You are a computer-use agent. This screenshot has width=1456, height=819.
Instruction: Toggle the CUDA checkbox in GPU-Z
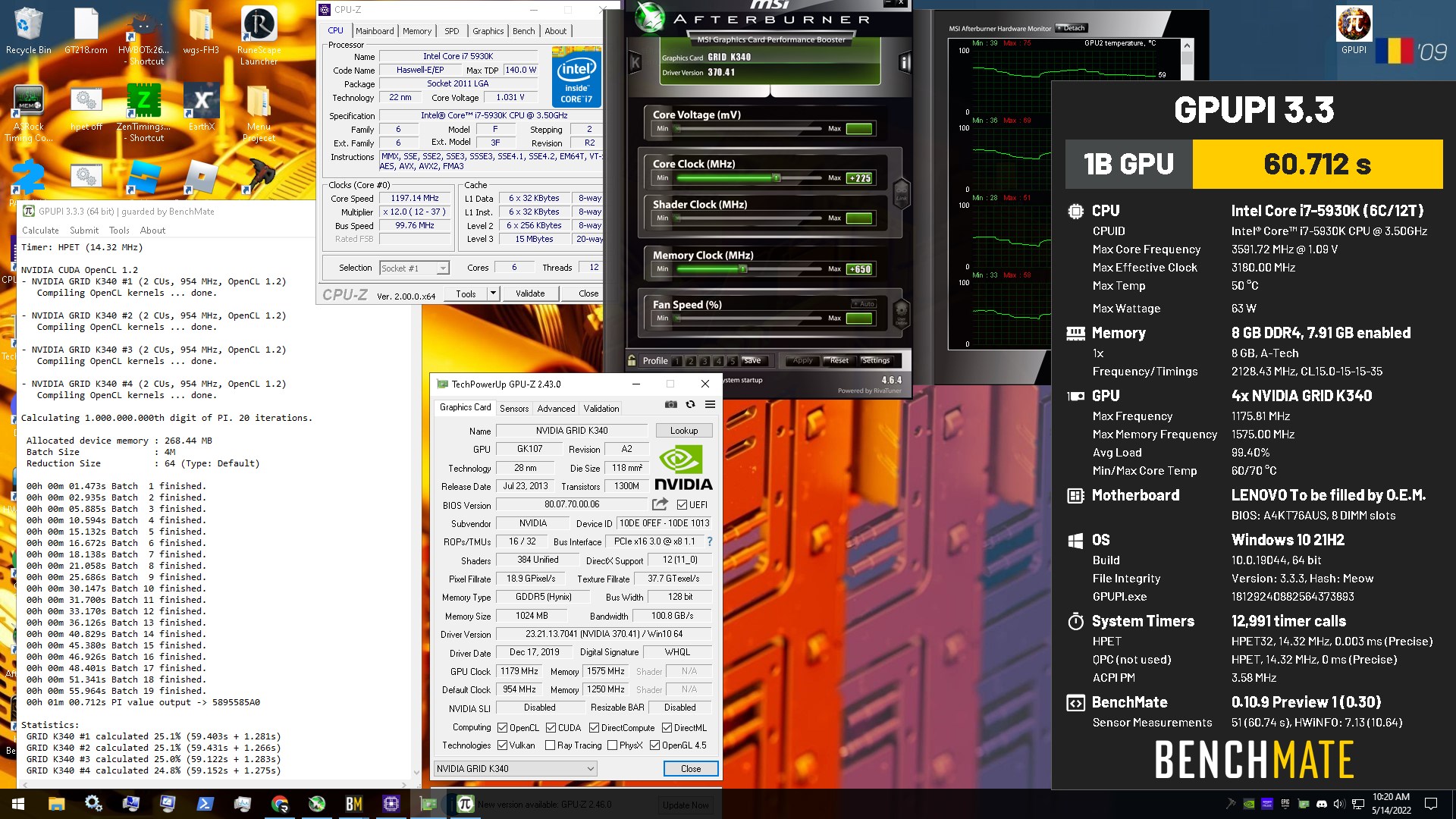coord(551,727)
